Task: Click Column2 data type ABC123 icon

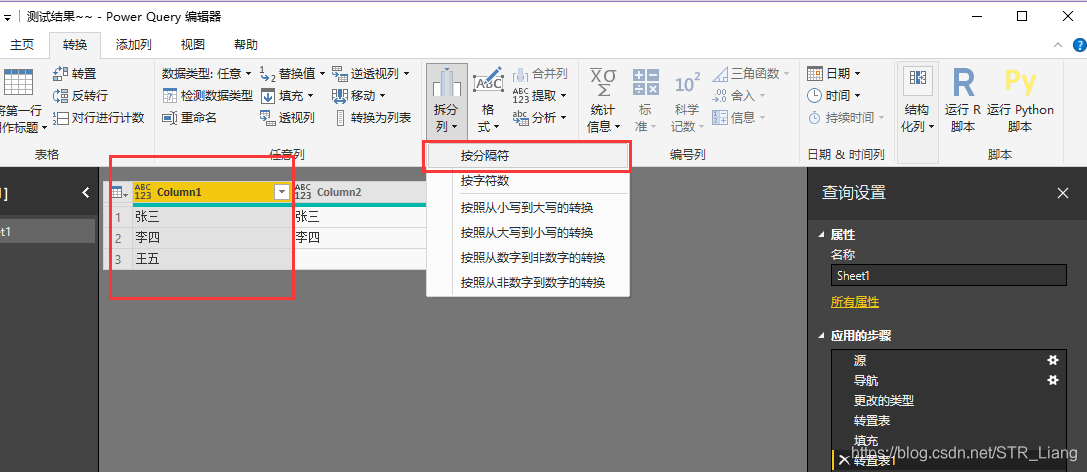Action: 303,192
